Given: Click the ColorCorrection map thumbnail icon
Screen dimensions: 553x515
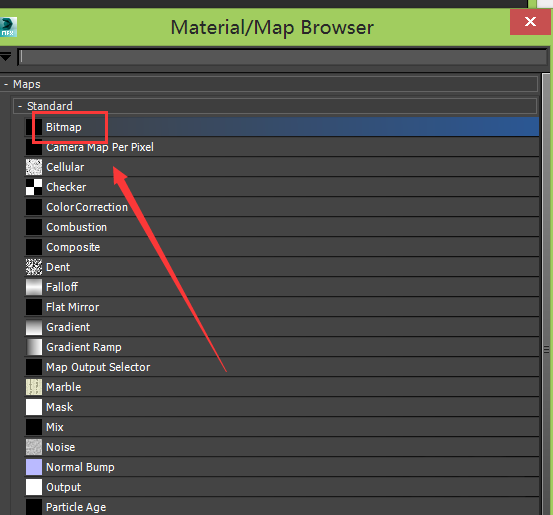Looking at the screenshot, I should [x=34, y=207].
